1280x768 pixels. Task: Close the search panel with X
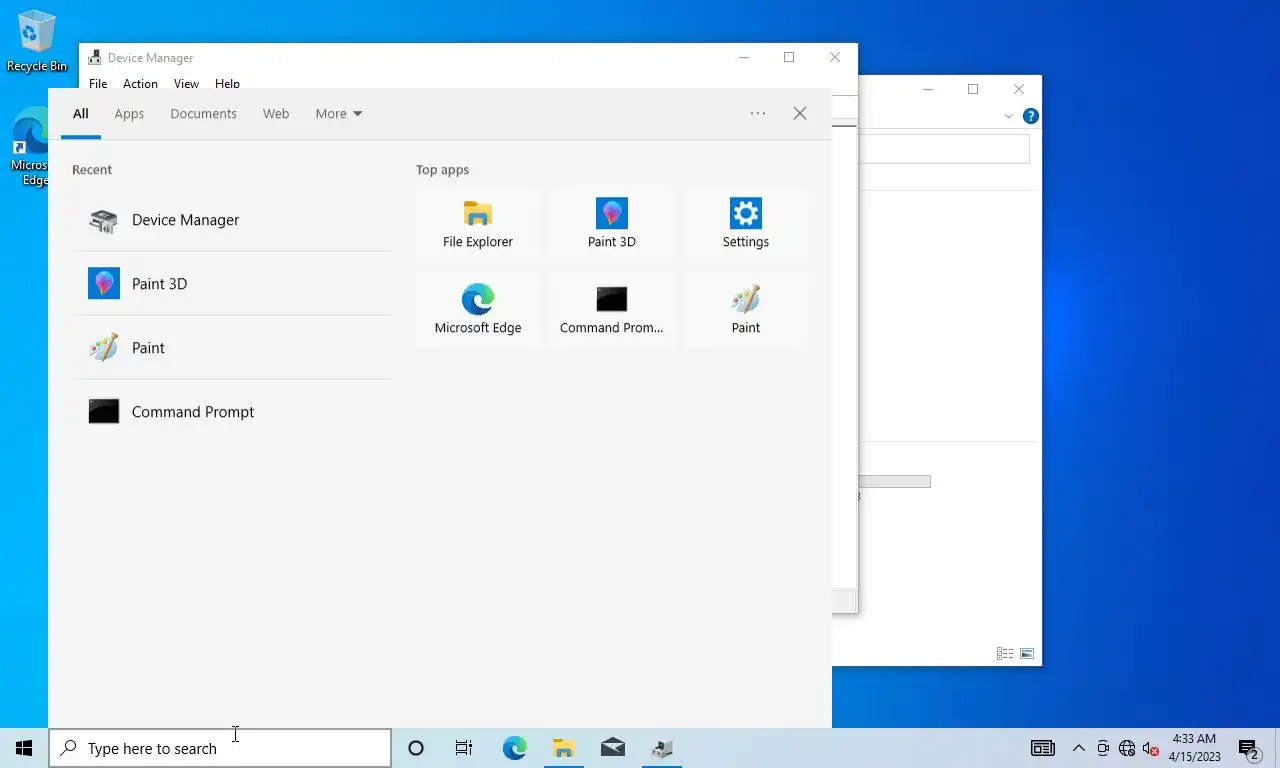coord(800,114)
